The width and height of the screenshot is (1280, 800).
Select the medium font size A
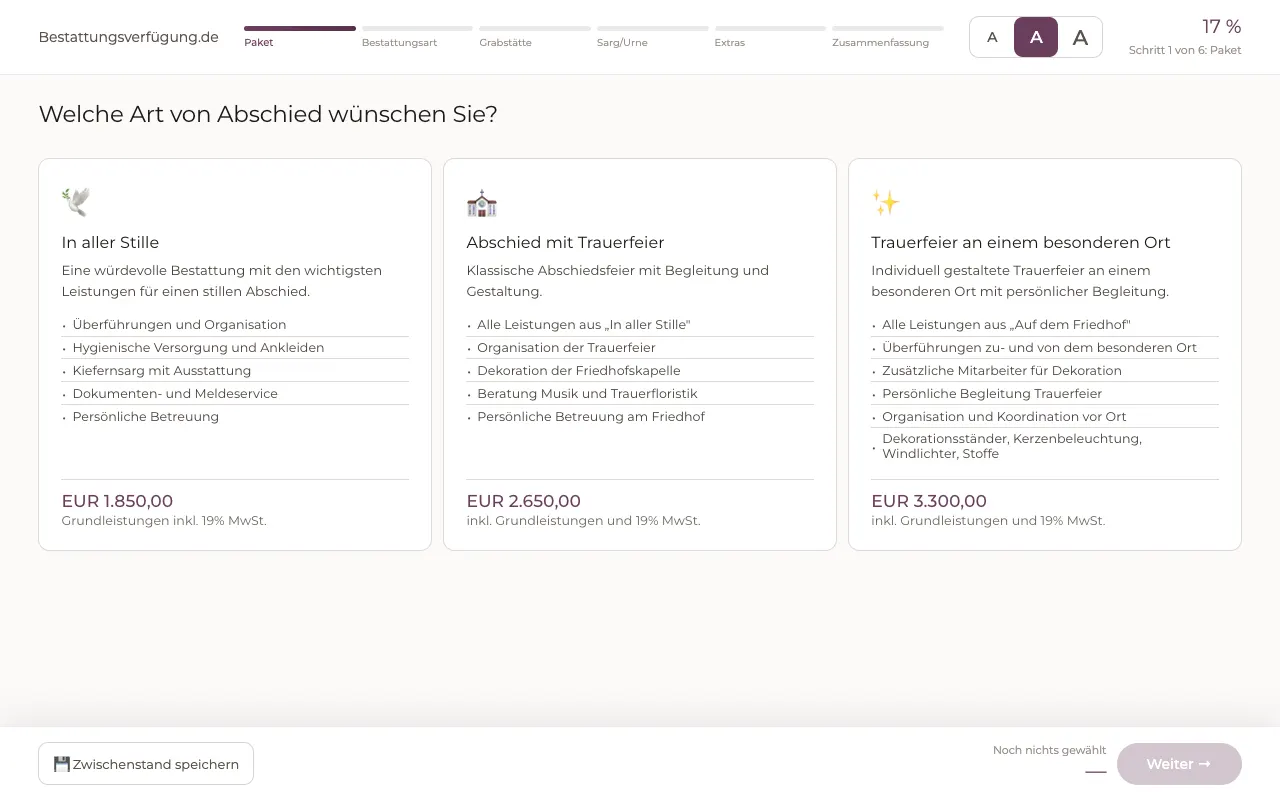coord(1036,37)
